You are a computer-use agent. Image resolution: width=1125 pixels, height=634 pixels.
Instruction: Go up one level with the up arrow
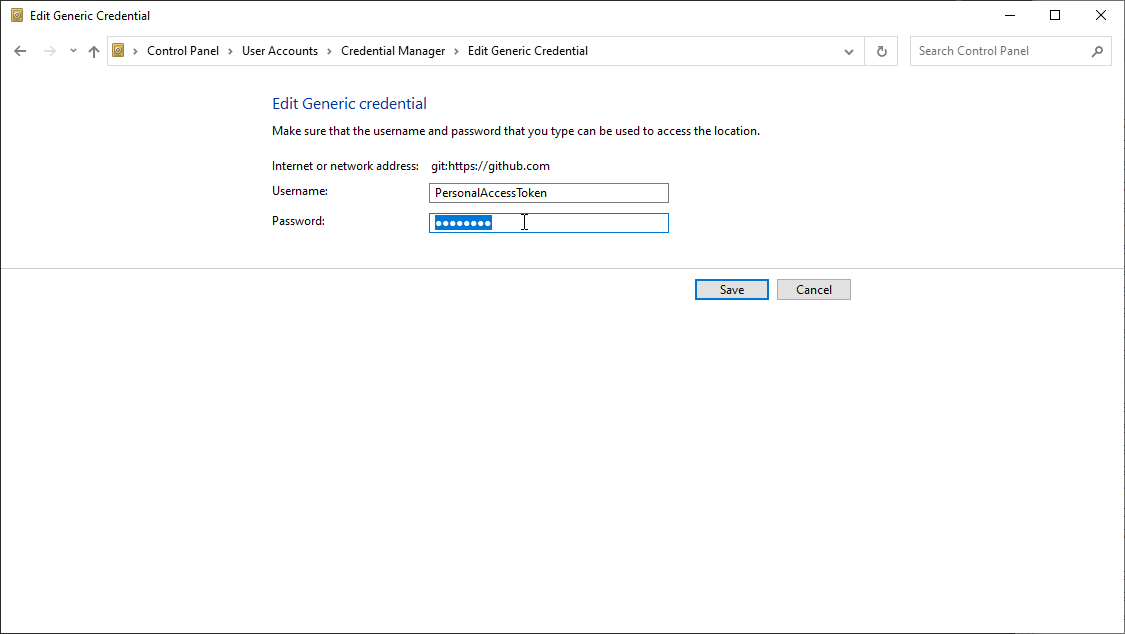[94, 51]
